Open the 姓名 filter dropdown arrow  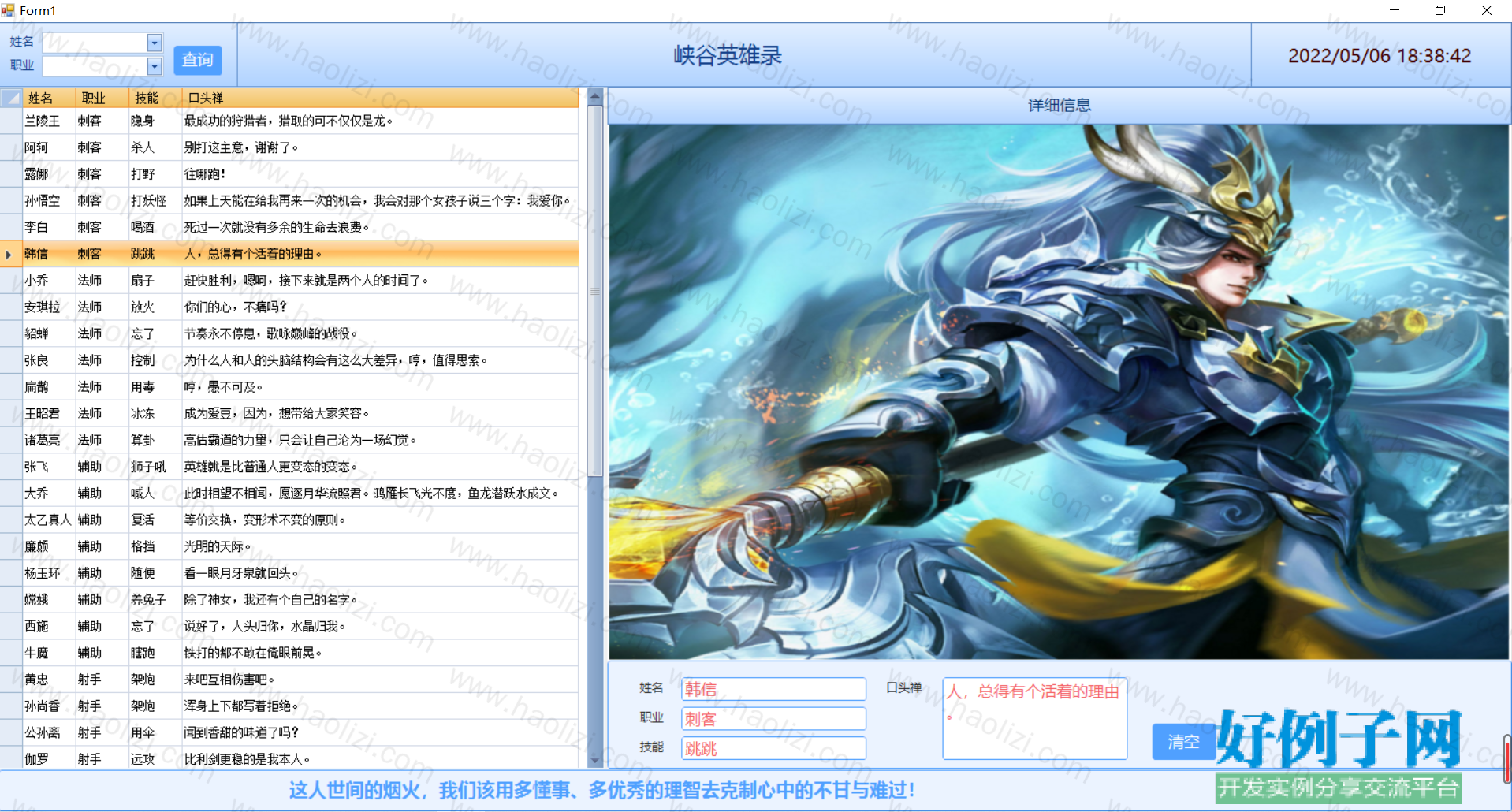(155, 43)
